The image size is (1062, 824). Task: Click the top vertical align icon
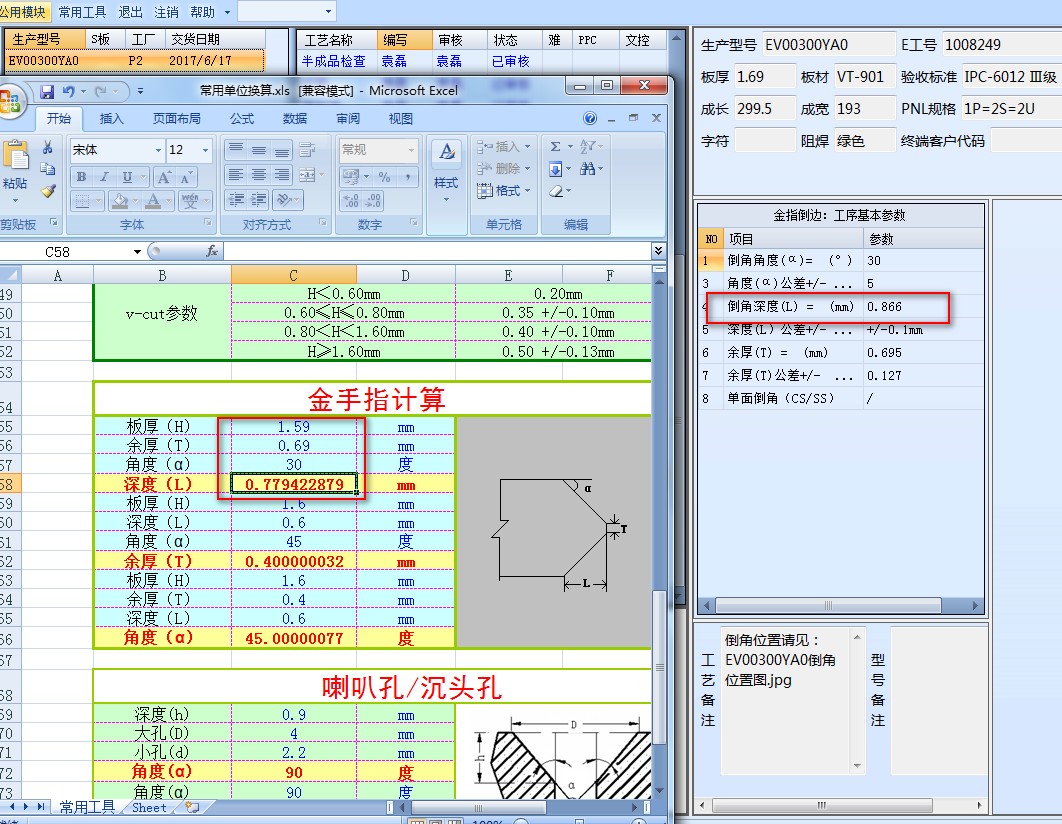tap(236, 149)
